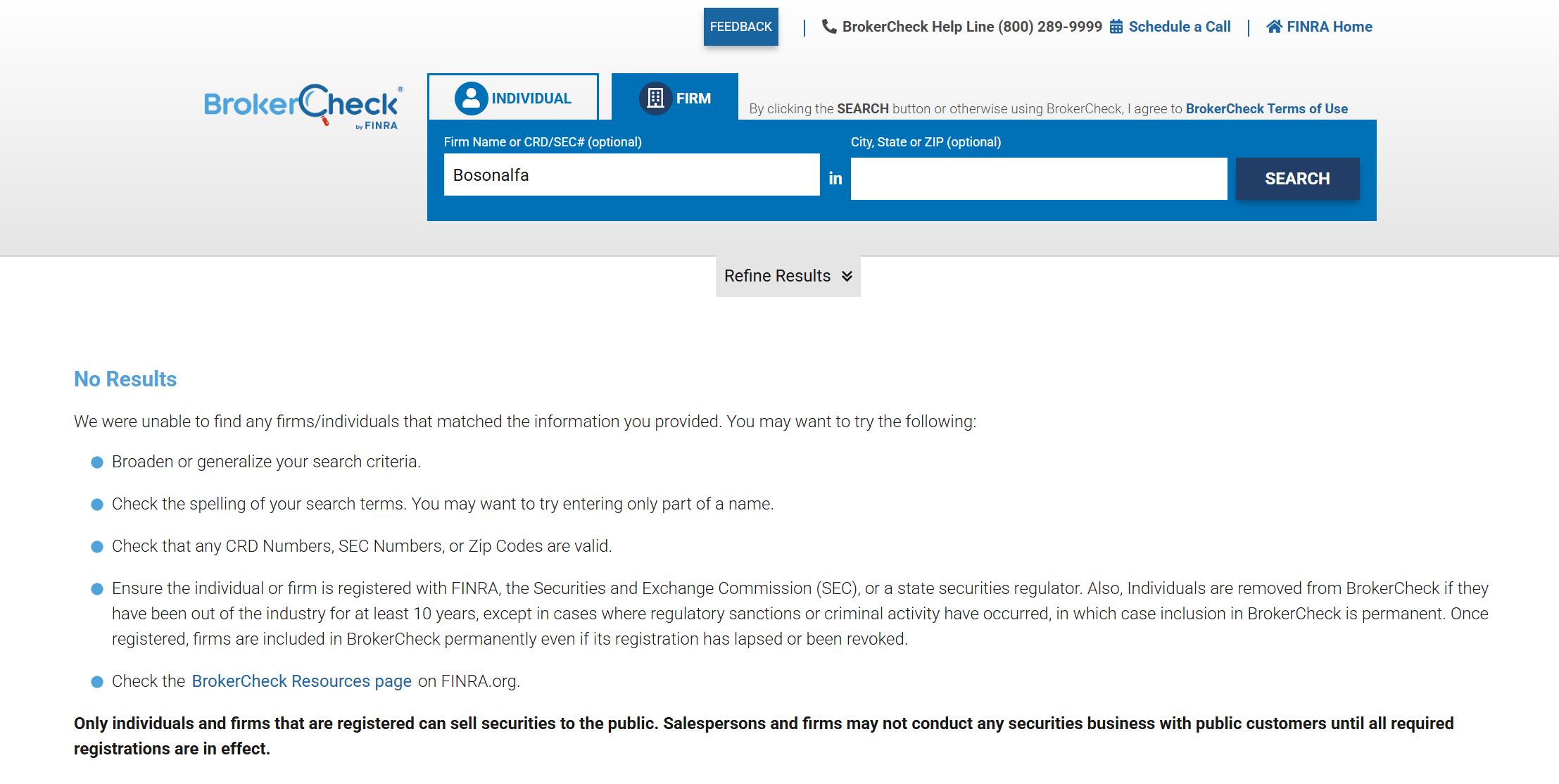Open BrokerCheck Terms of Use link
This screenshot has width=1559, height=784.
click(1266, 109)
